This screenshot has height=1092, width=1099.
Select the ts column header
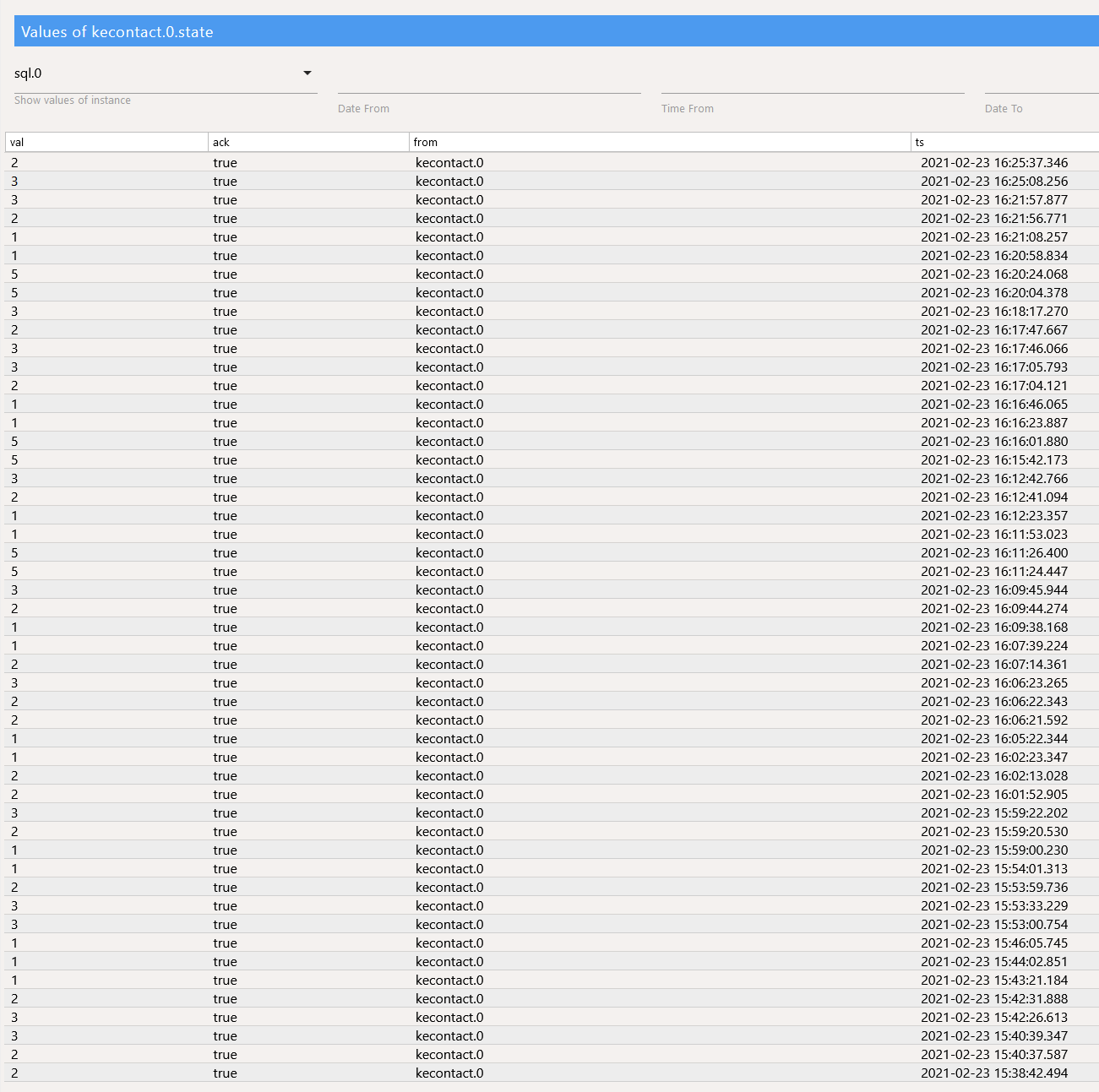[1005, 142]
